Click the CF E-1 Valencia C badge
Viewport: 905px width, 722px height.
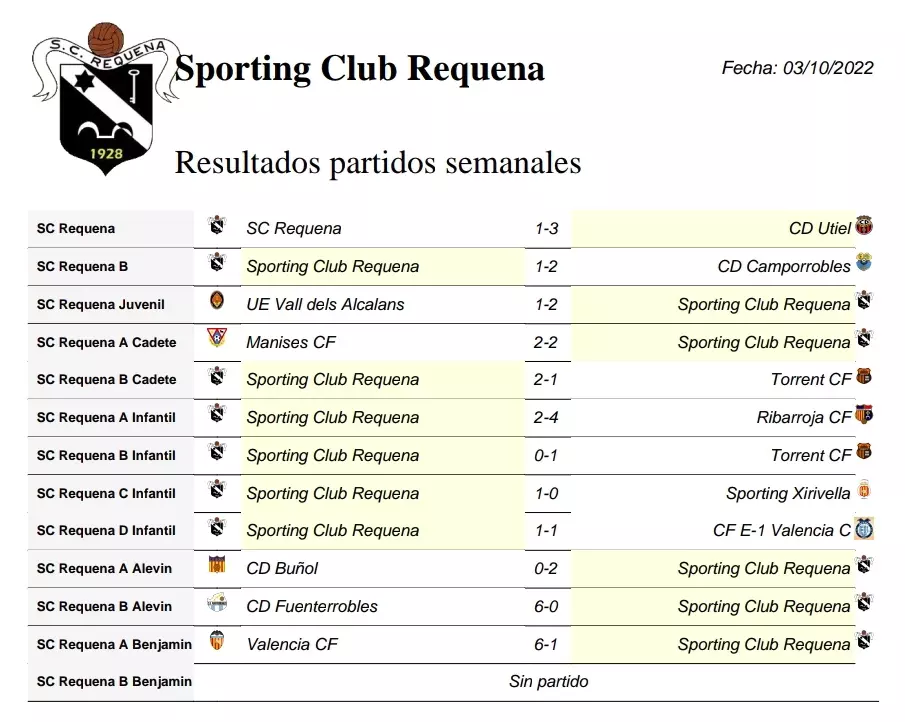point(864,528)
